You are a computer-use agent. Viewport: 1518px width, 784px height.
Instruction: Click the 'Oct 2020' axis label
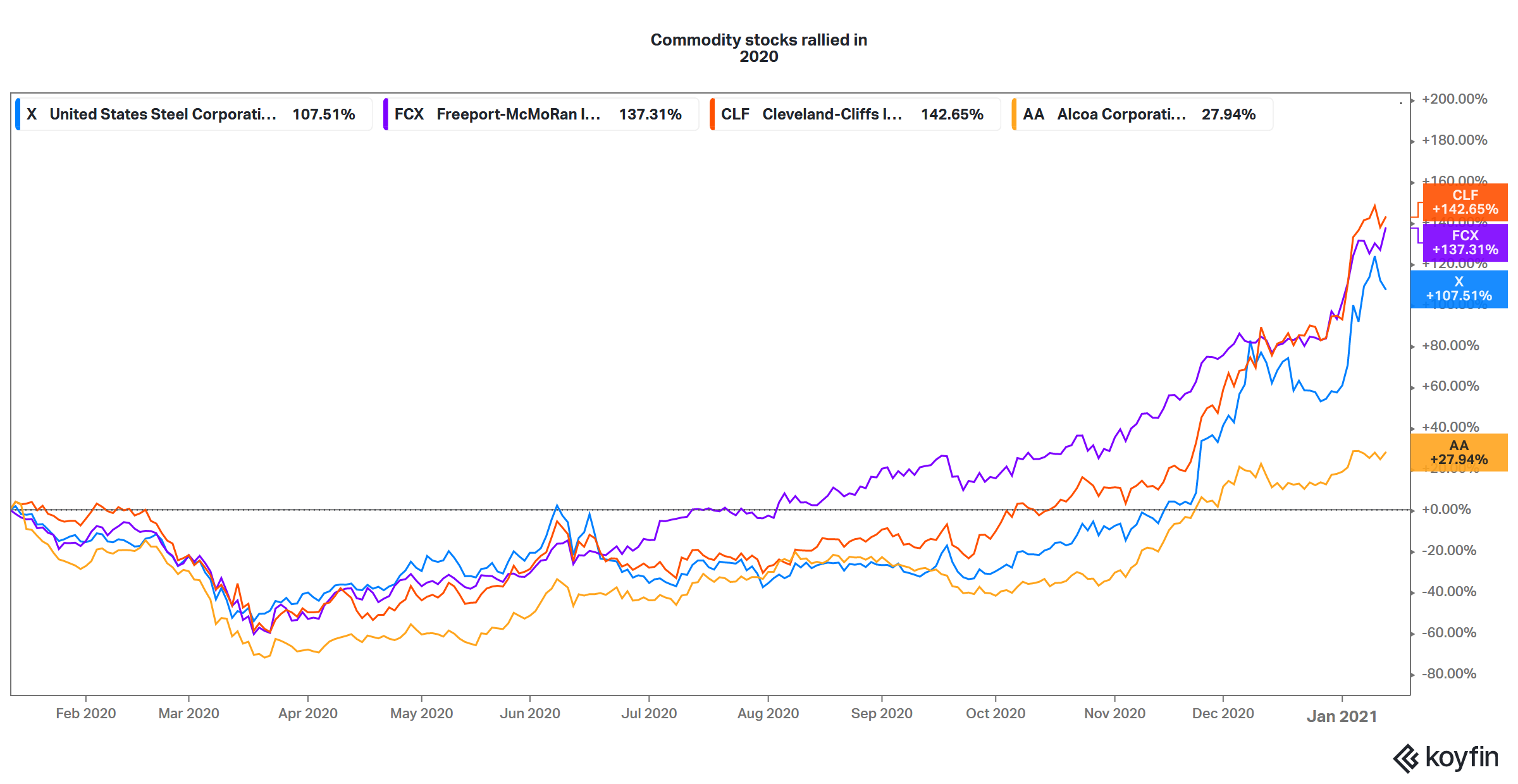(x=996, y=713)
